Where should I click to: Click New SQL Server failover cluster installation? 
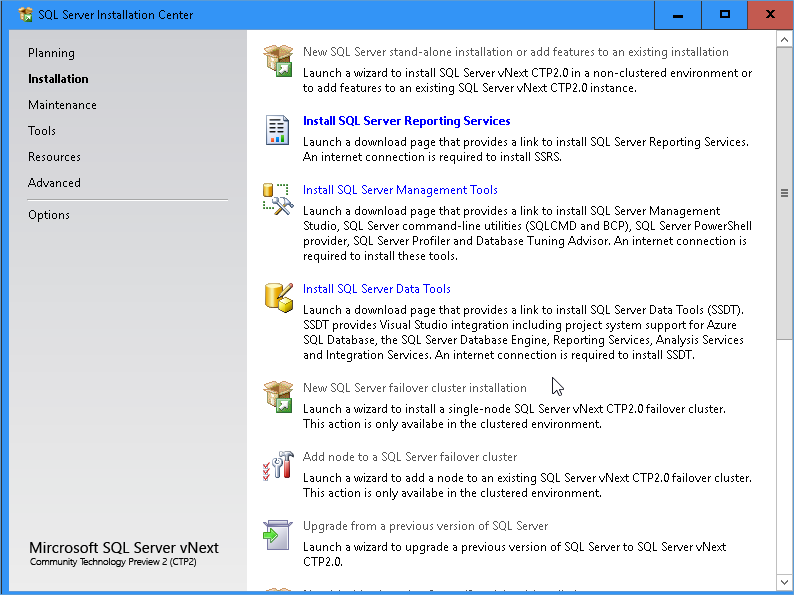pos(415,388)
